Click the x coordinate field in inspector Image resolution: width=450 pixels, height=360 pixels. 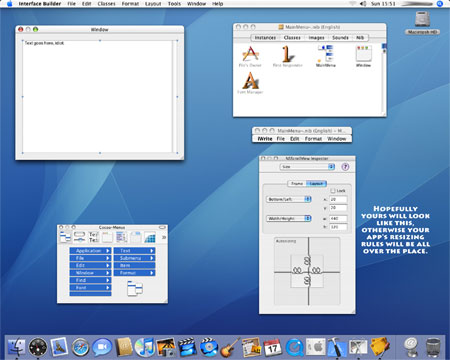pos(338,199)
